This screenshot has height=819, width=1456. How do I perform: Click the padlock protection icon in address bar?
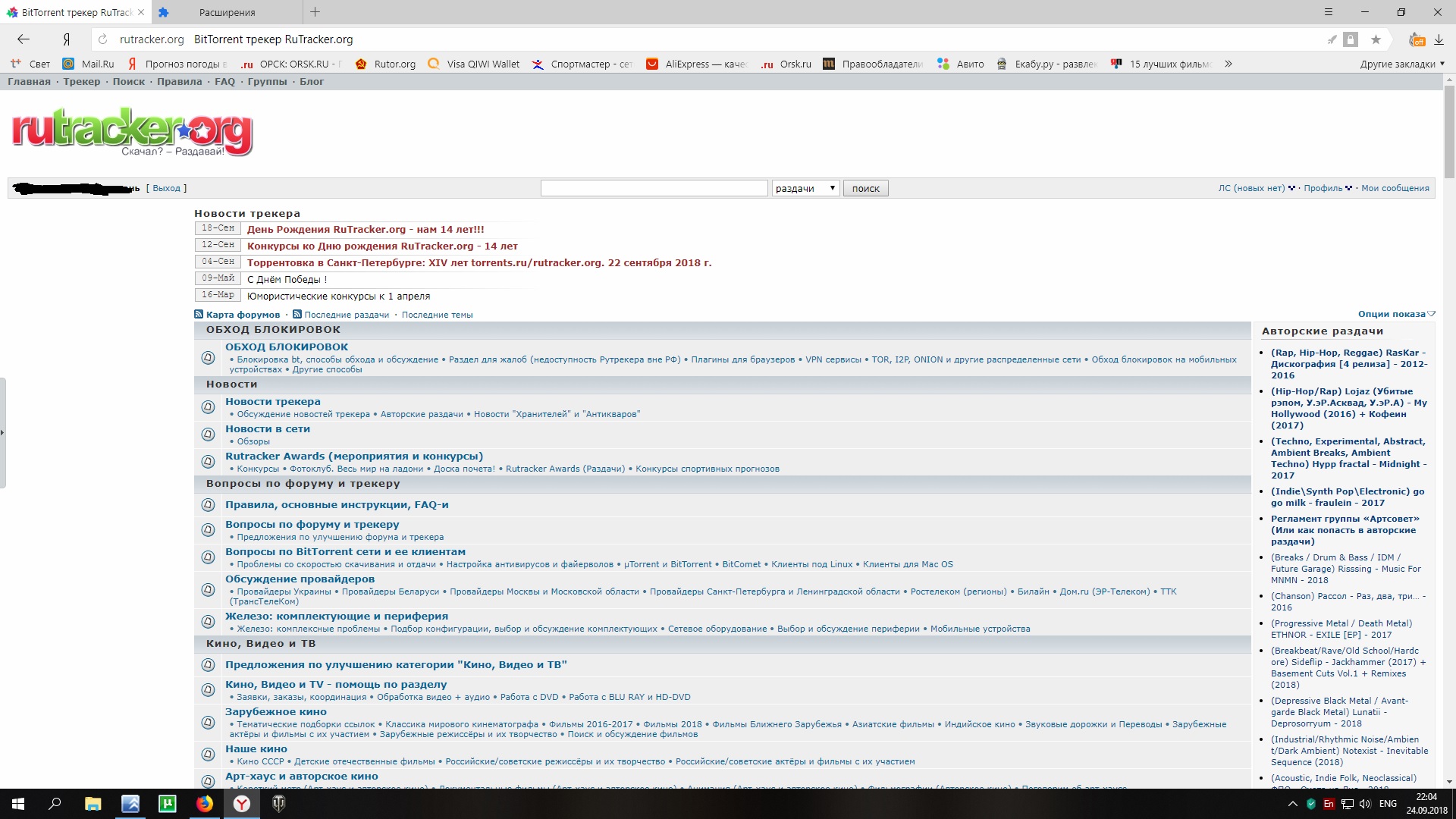tap(1351, 39)
